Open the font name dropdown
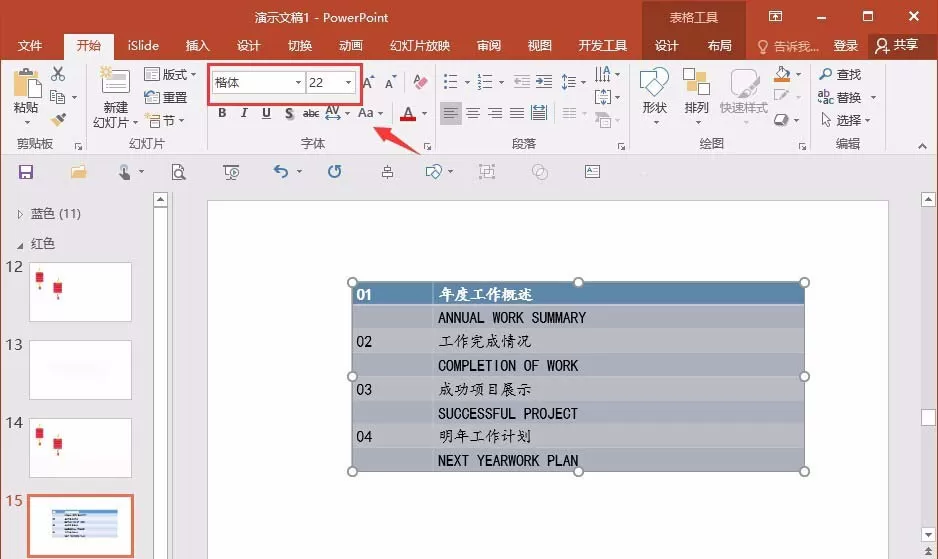The image size is (938, 559). [x=298, y=83]
